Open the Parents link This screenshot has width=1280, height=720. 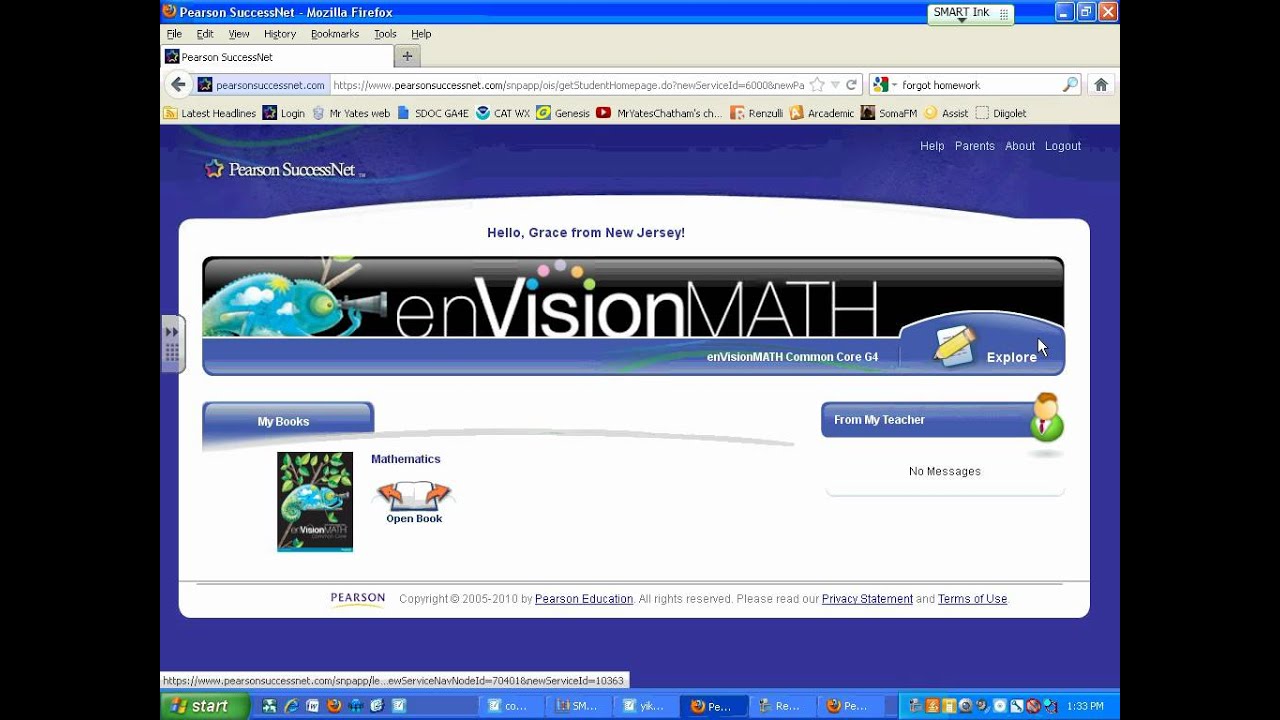pyautogui.click(x=975, y=146)
